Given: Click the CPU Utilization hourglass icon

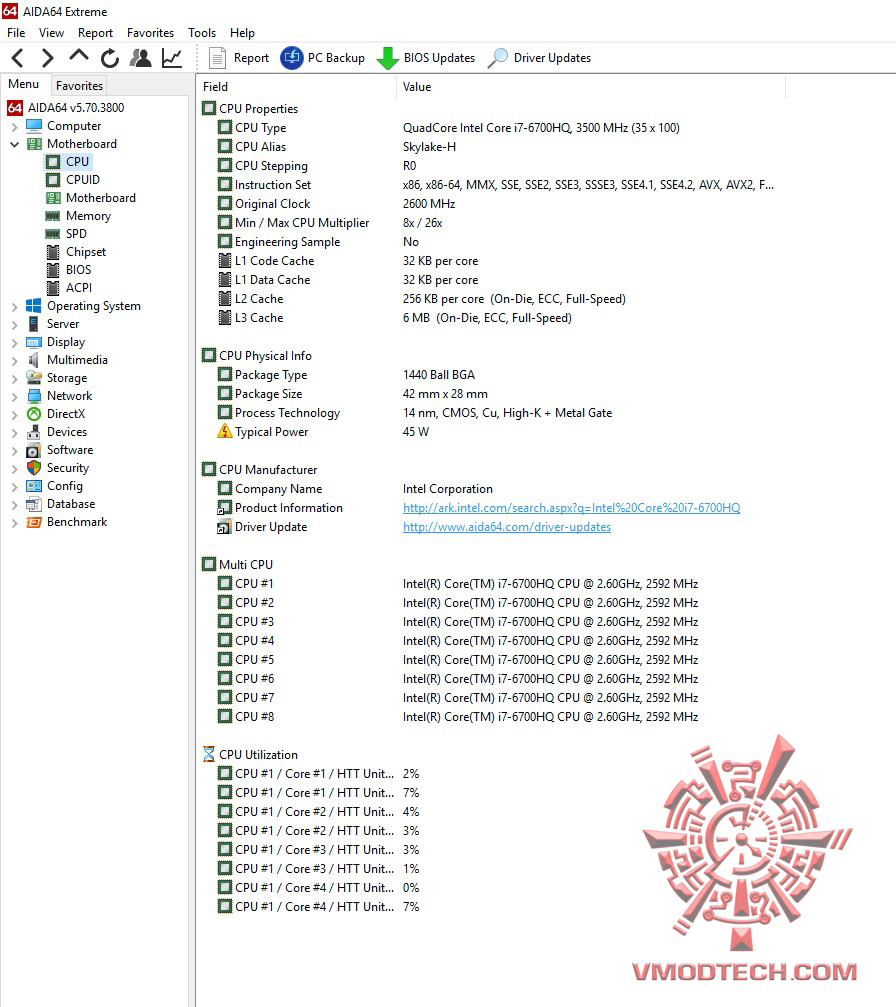Looking at the screenshot, I should (x=209, y=754).
